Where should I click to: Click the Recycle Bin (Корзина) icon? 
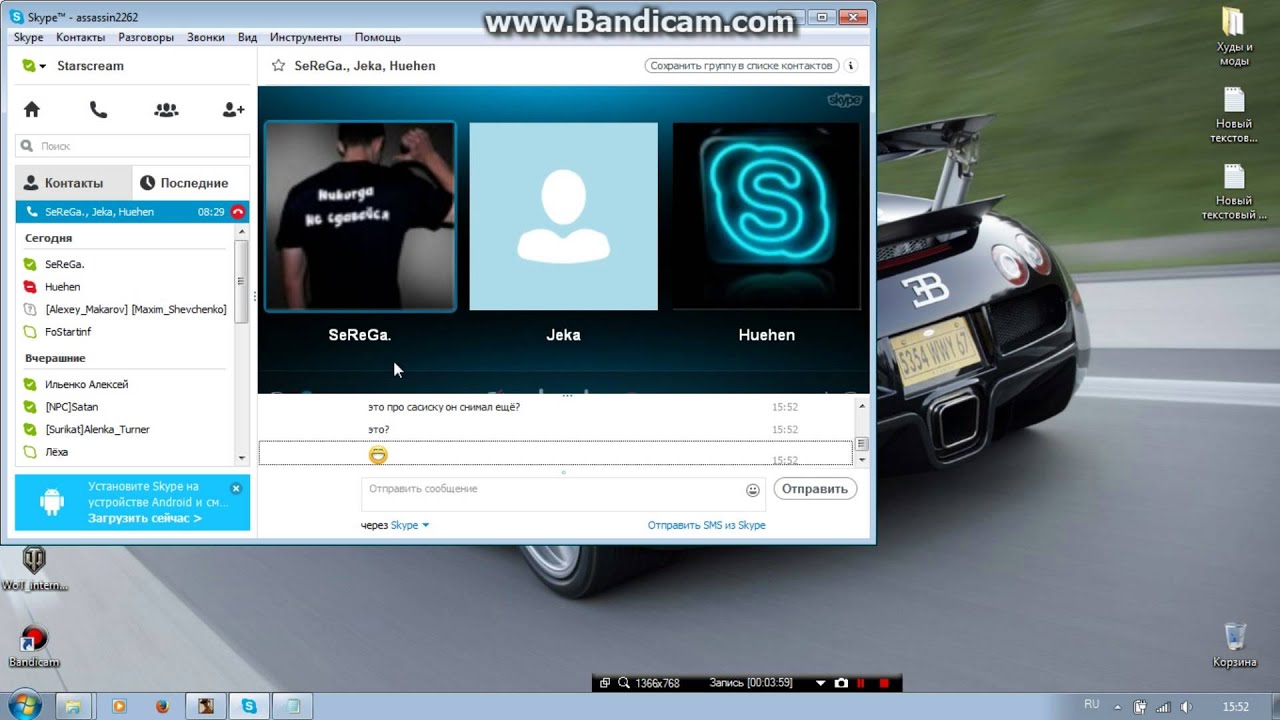[x=1235, y=645]
